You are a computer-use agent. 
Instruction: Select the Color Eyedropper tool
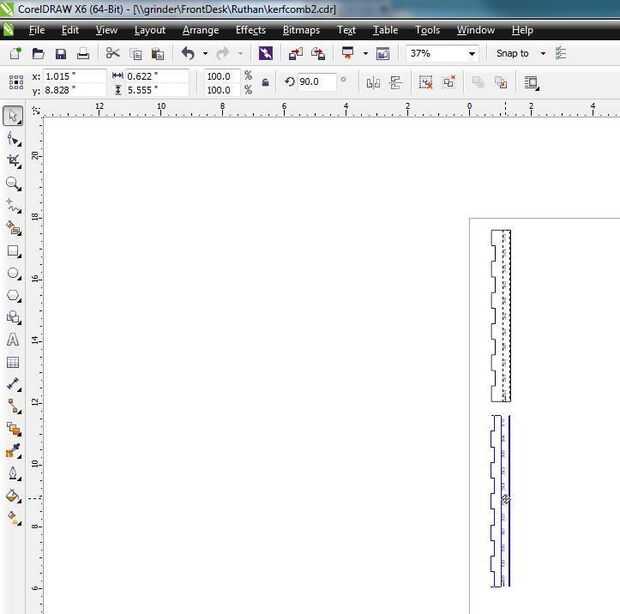click(x=13, y=451)
